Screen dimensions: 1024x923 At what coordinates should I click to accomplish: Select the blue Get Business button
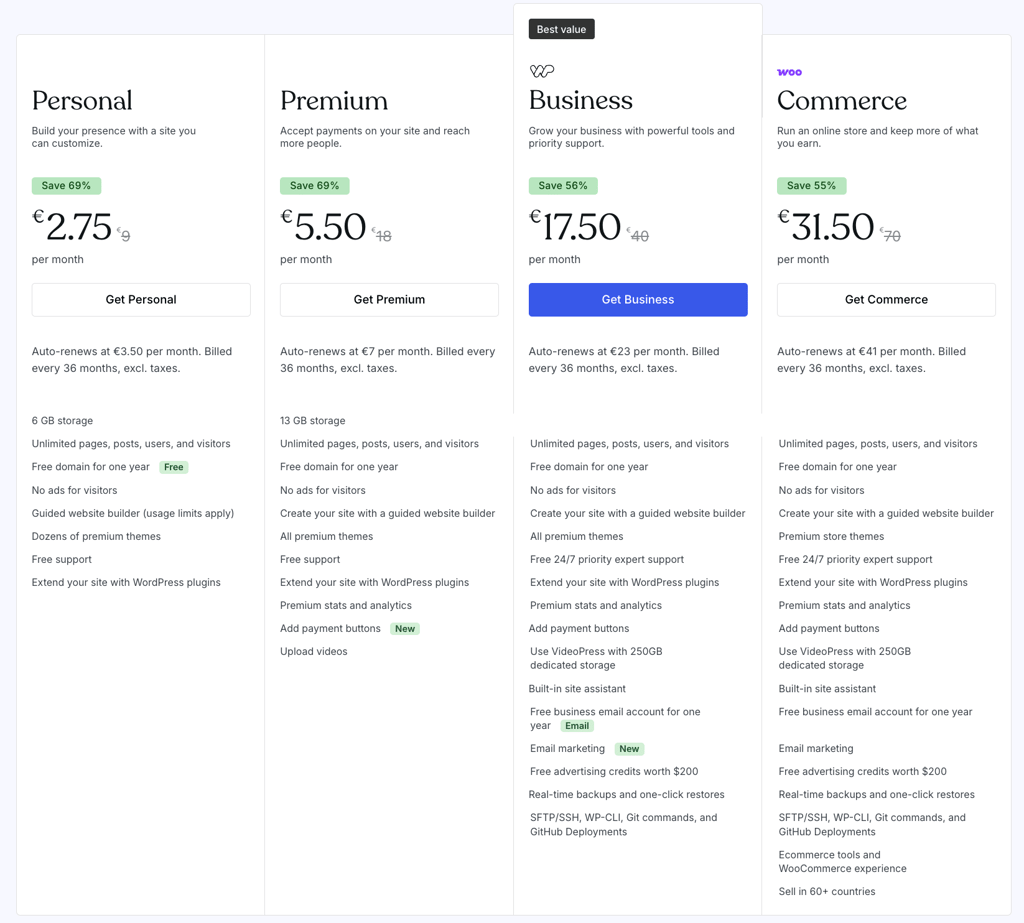(638, 300)
